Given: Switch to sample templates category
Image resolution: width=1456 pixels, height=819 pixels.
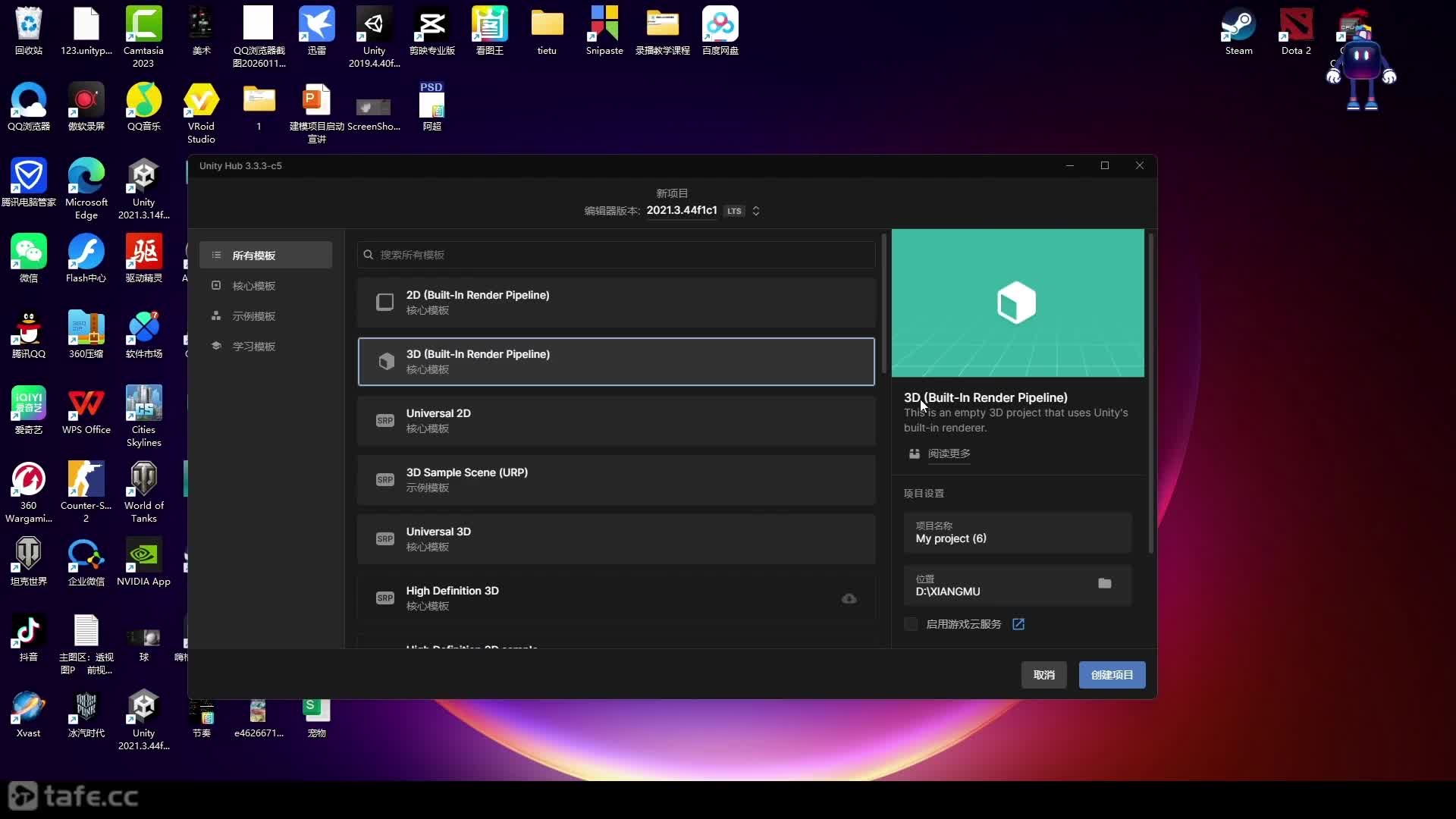Looking at the screenshot, I should click(x=265, y=316).
